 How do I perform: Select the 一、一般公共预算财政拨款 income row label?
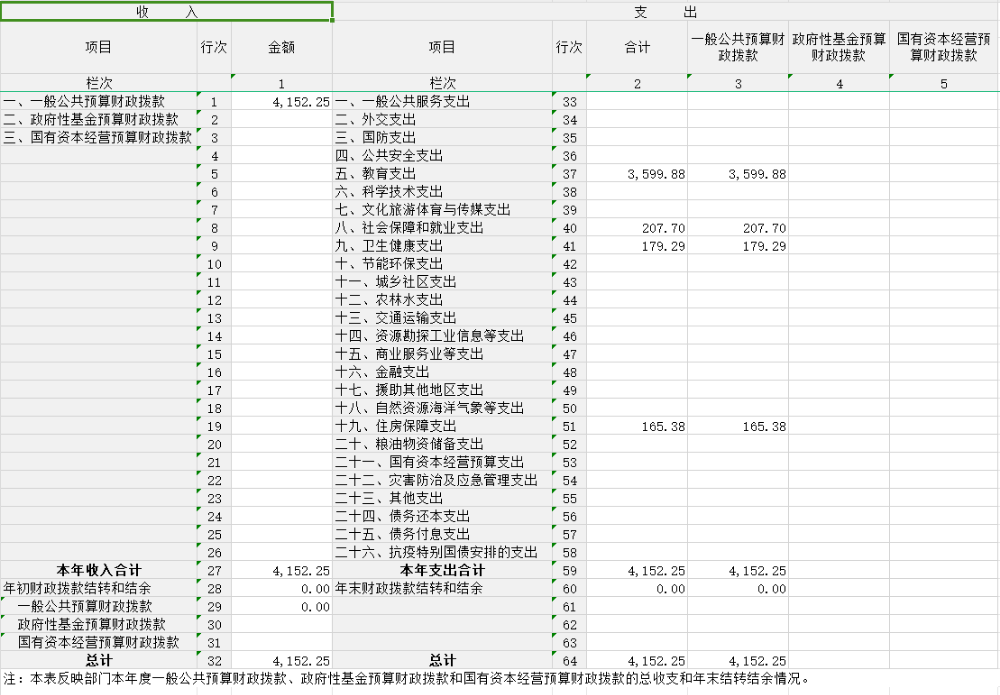(98, 101)
